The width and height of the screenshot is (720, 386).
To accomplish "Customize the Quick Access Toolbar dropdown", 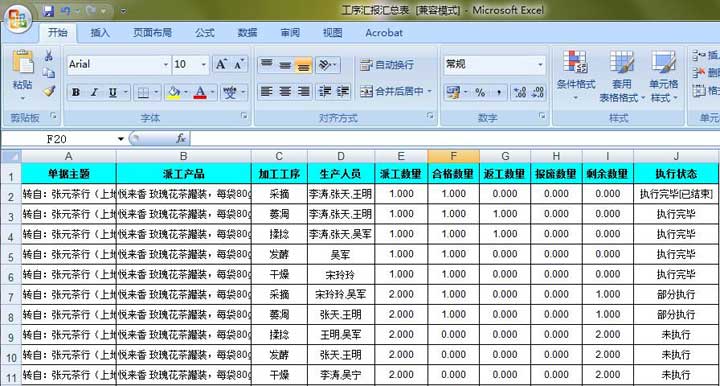I will [124, 11].
